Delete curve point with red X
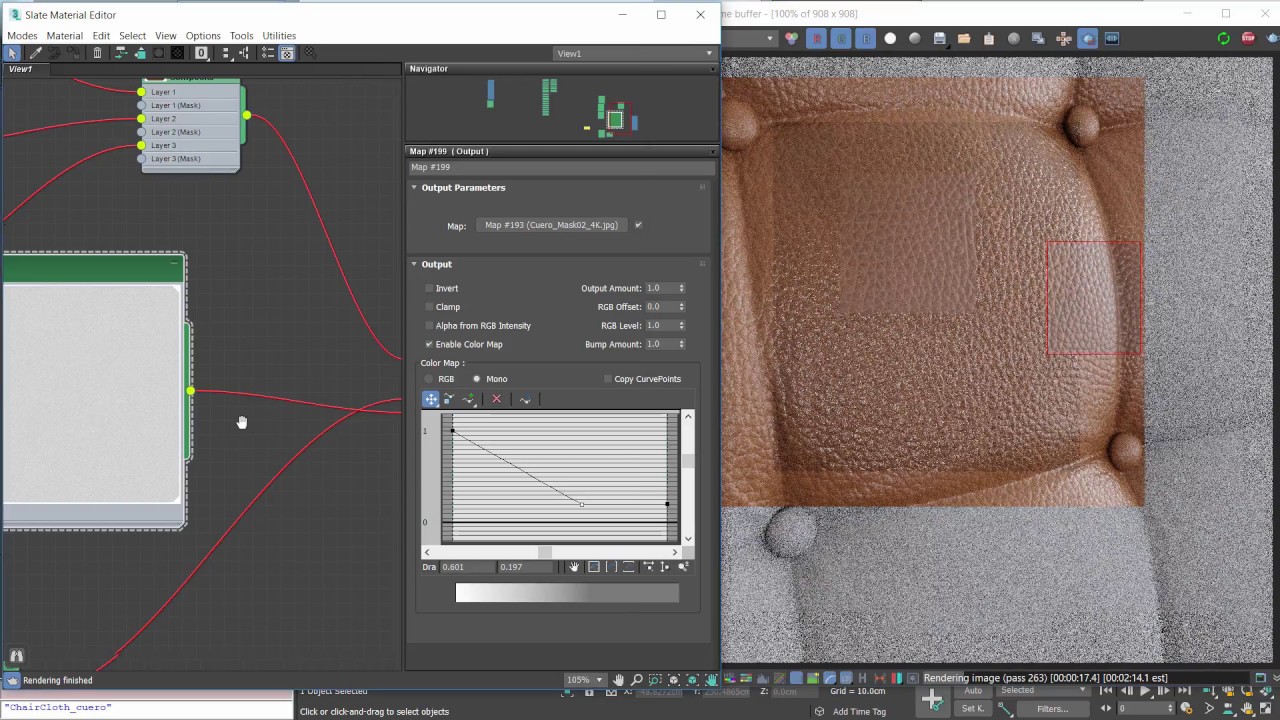This screenshot has height=720, width=1280. point(496,399)
